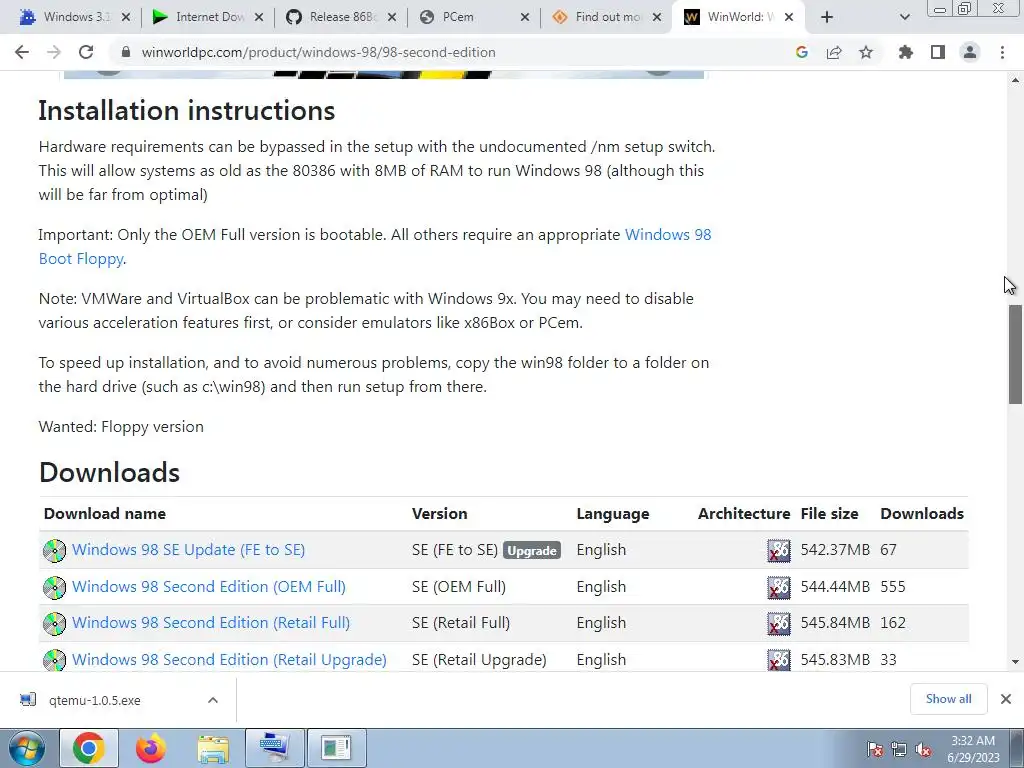The width and height of the screenshot is (1024, 768).
Task: Click x86 architecture icon in 542.37MB row
Action: click(x=778, y=551)
